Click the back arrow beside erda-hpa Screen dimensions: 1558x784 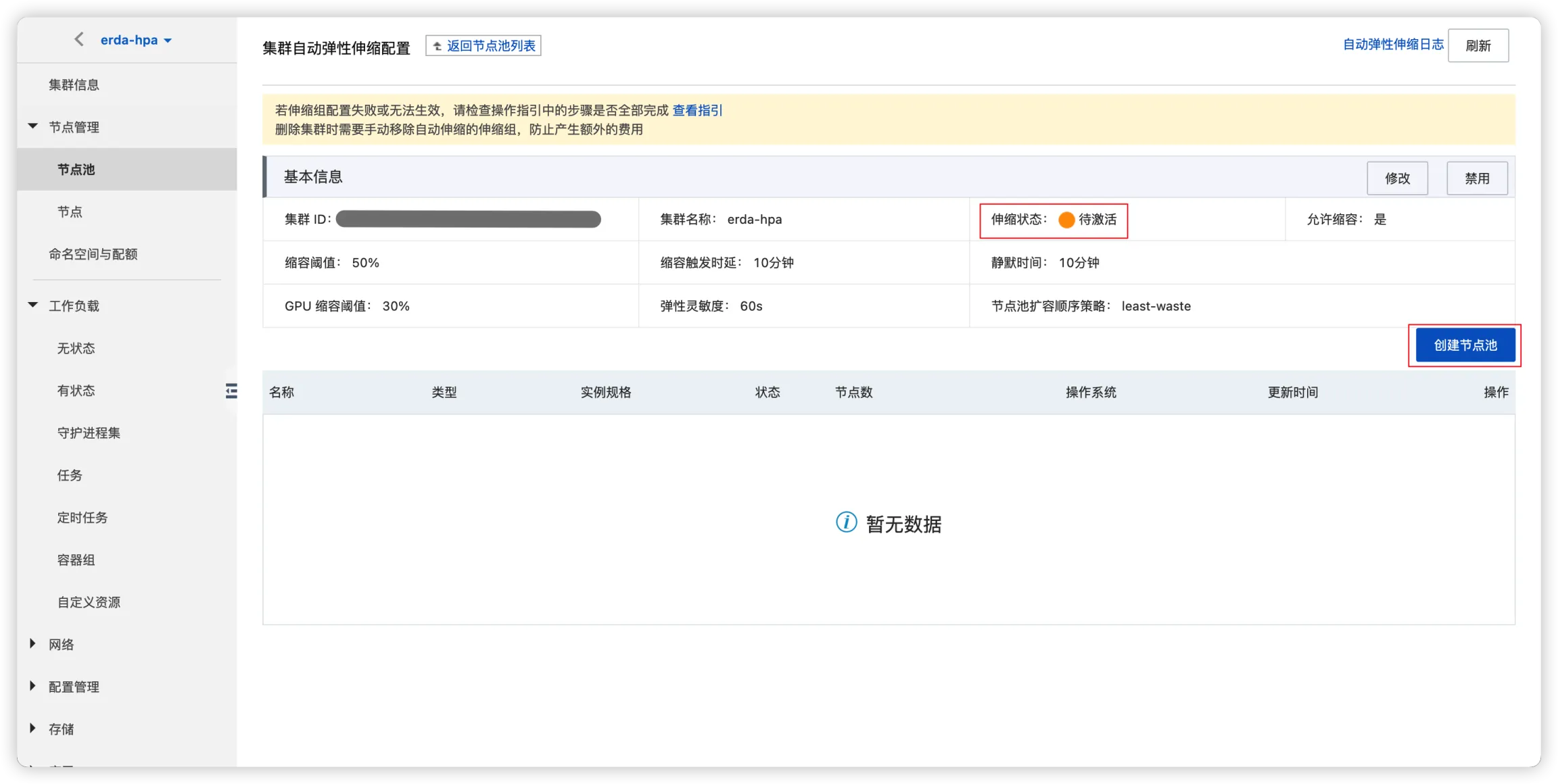79,40
